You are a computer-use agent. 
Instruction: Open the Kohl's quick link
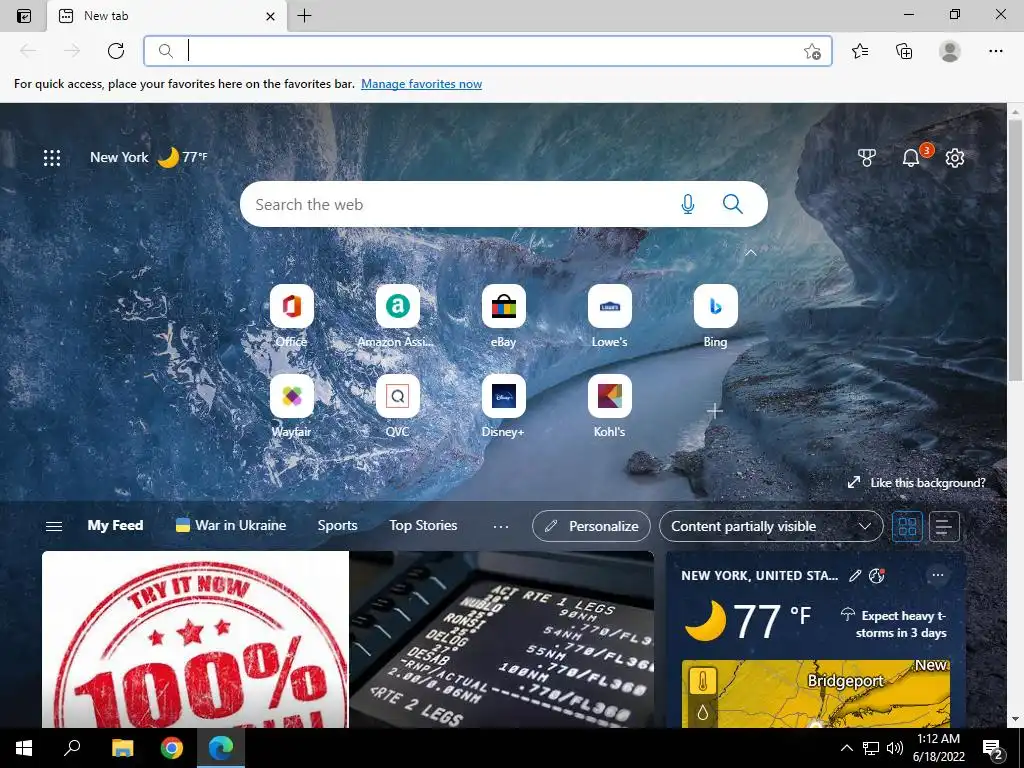coord(609,406)
